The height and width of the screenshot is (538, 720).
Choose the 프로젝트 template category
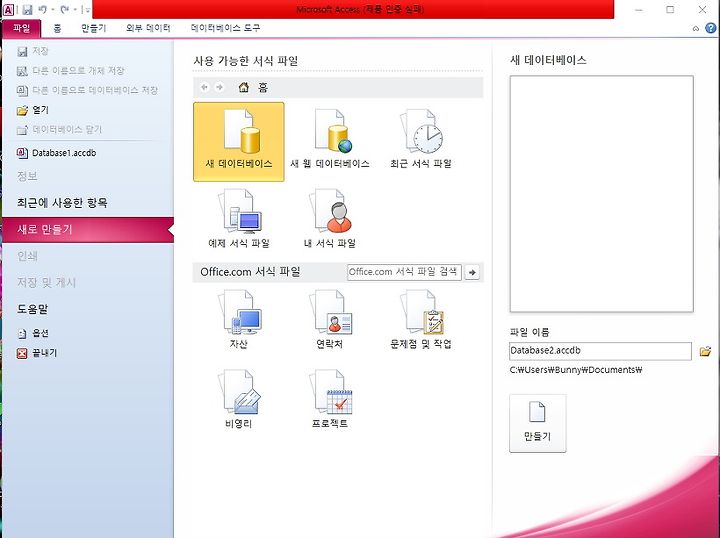[x=330, y=398]
